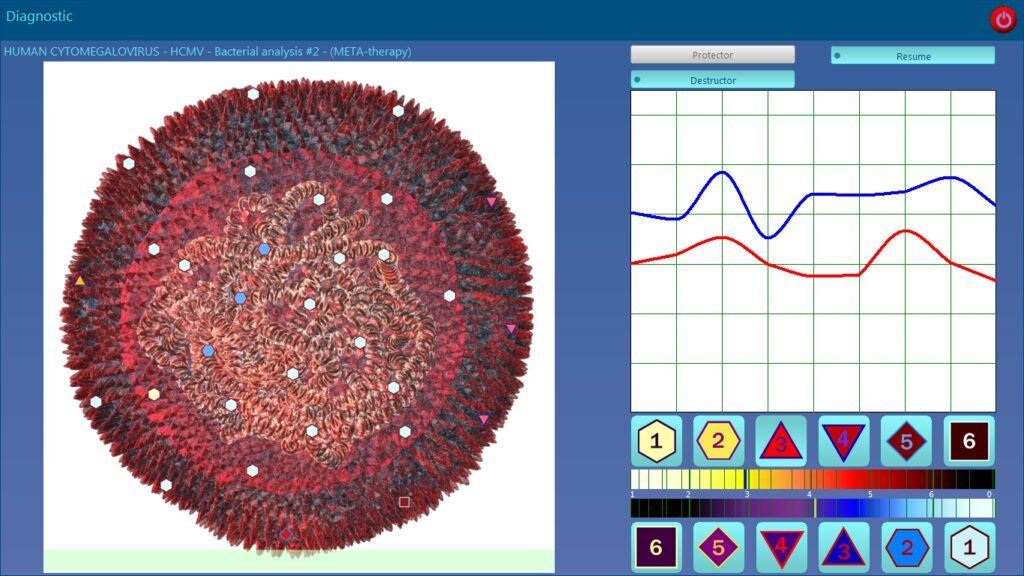Select top-row cream hexagon icon 1
1024x576 pixels.
(x=656, y=441)
